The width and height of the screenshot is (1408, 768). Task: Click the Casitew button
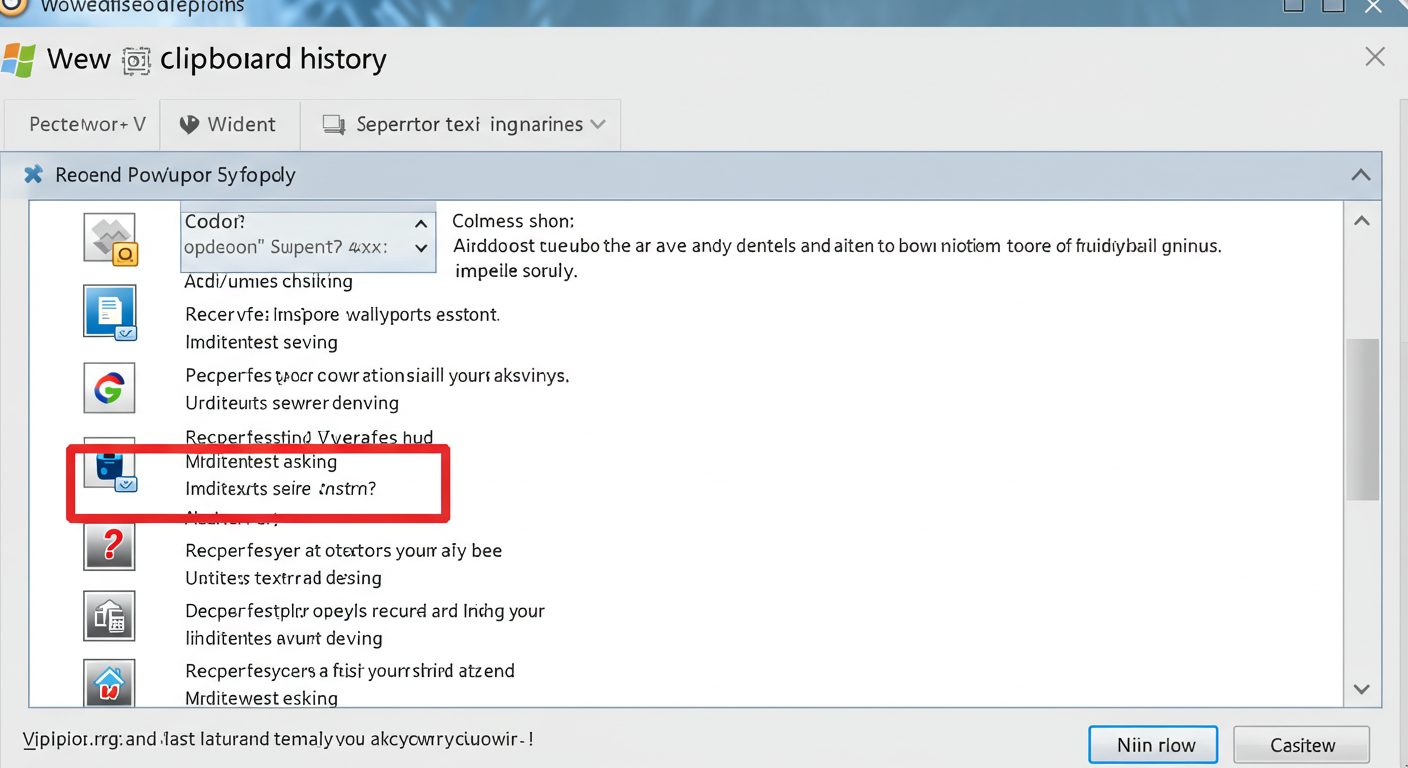pyautogui.click(x=1301, y=744)
